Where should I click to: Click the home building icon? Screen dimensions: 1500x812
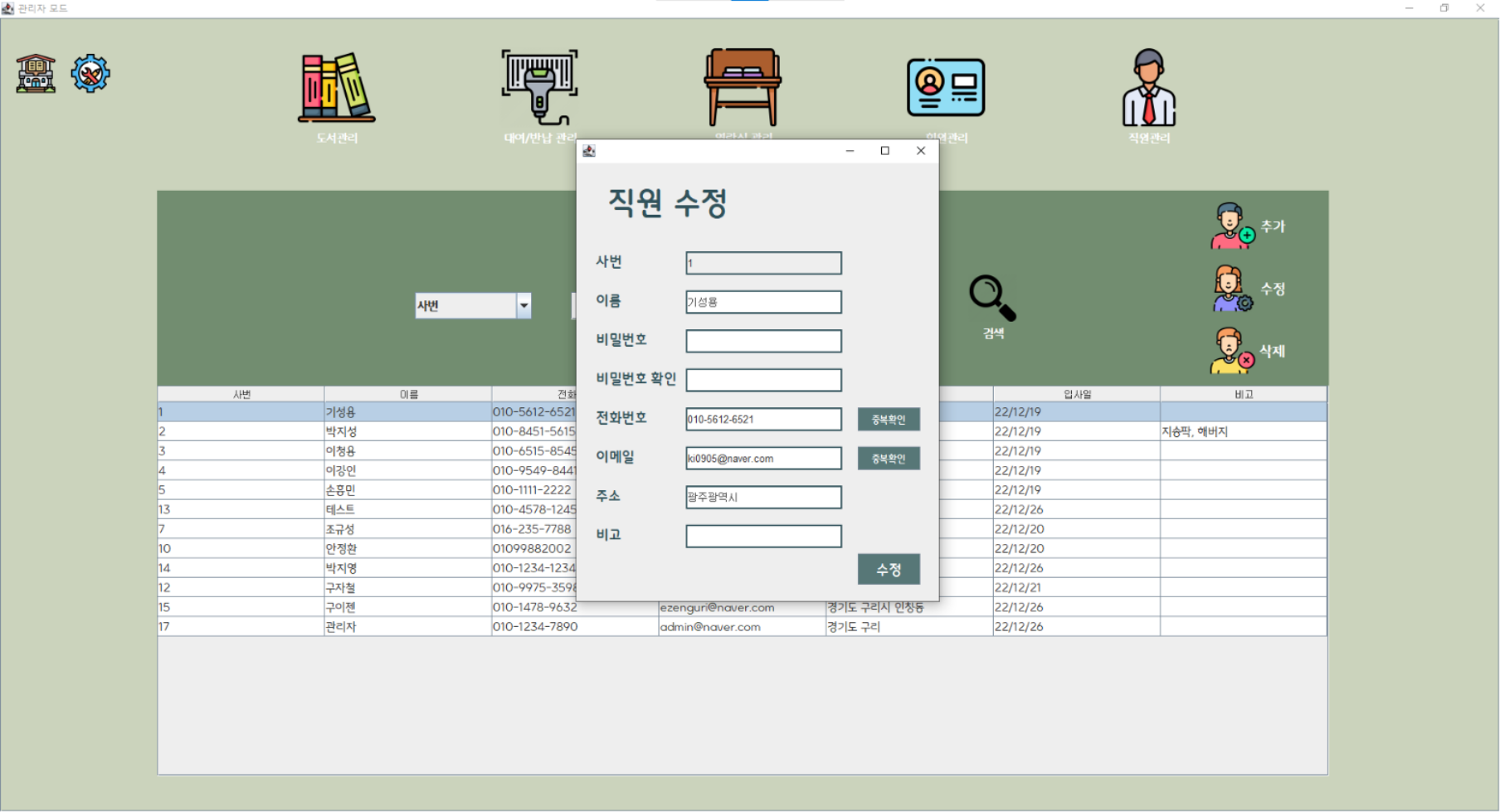click(x=34, y=72)
